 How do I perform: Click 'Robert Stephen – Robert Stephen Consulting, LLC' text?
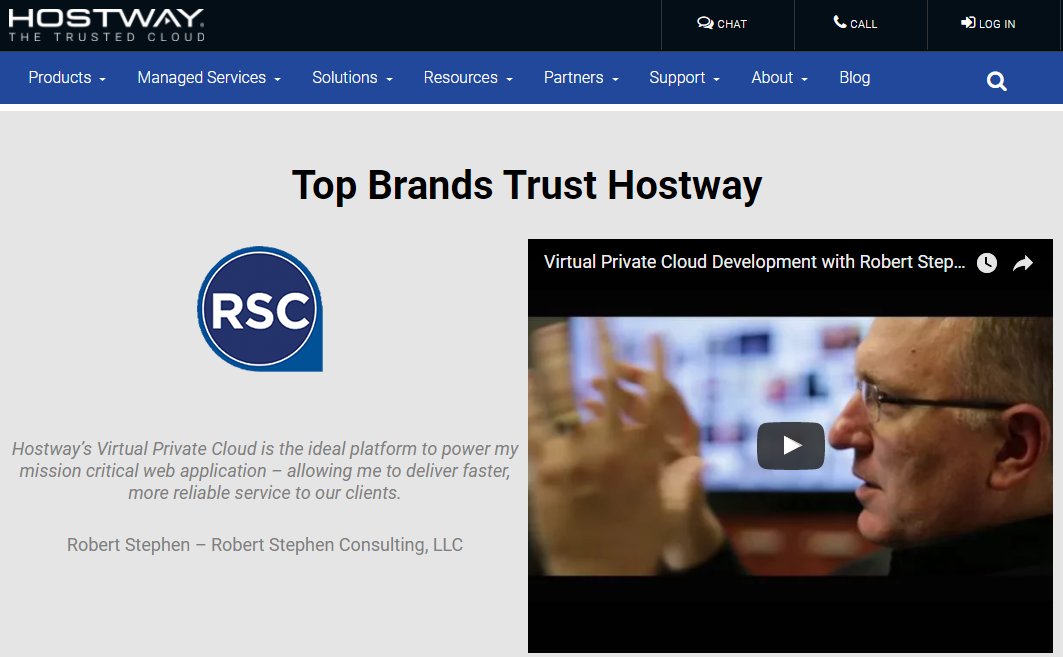(264, 544)
